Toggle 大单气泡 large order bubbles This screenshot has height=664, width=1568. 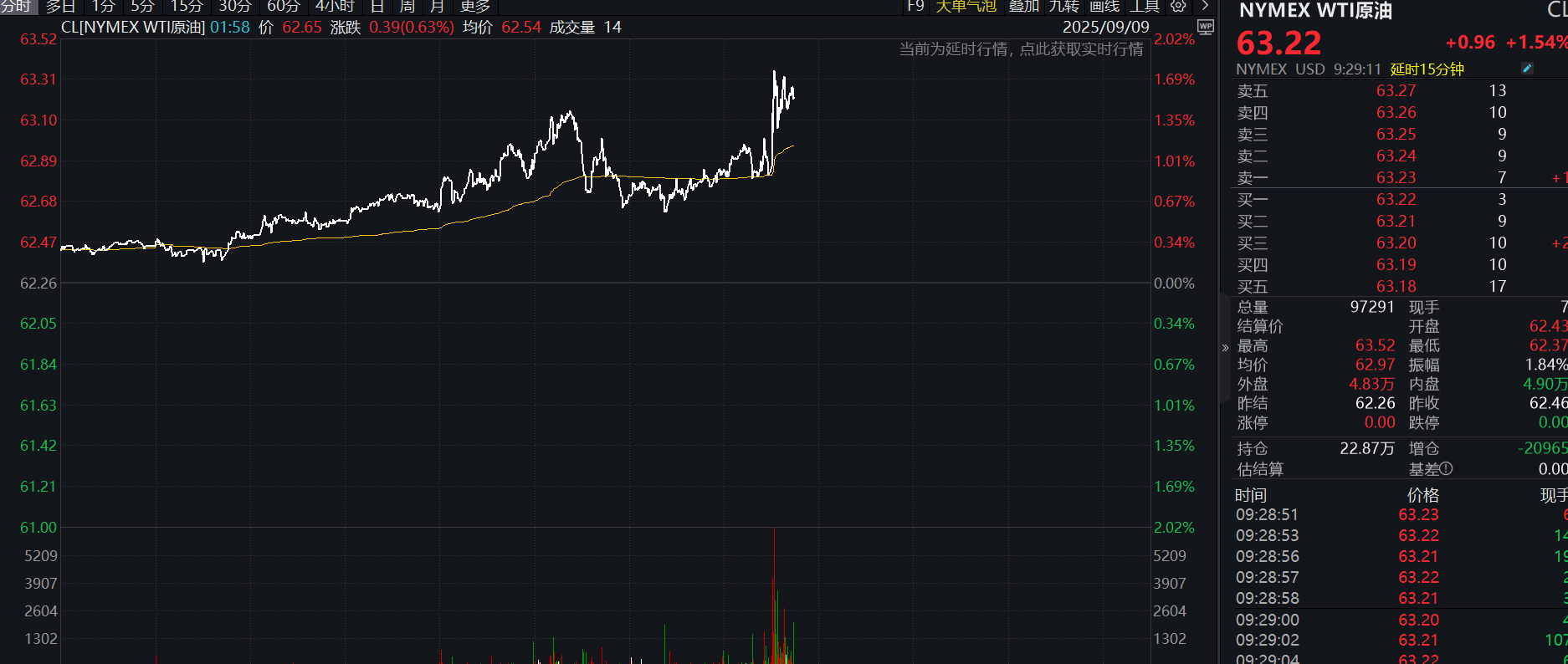966,6
